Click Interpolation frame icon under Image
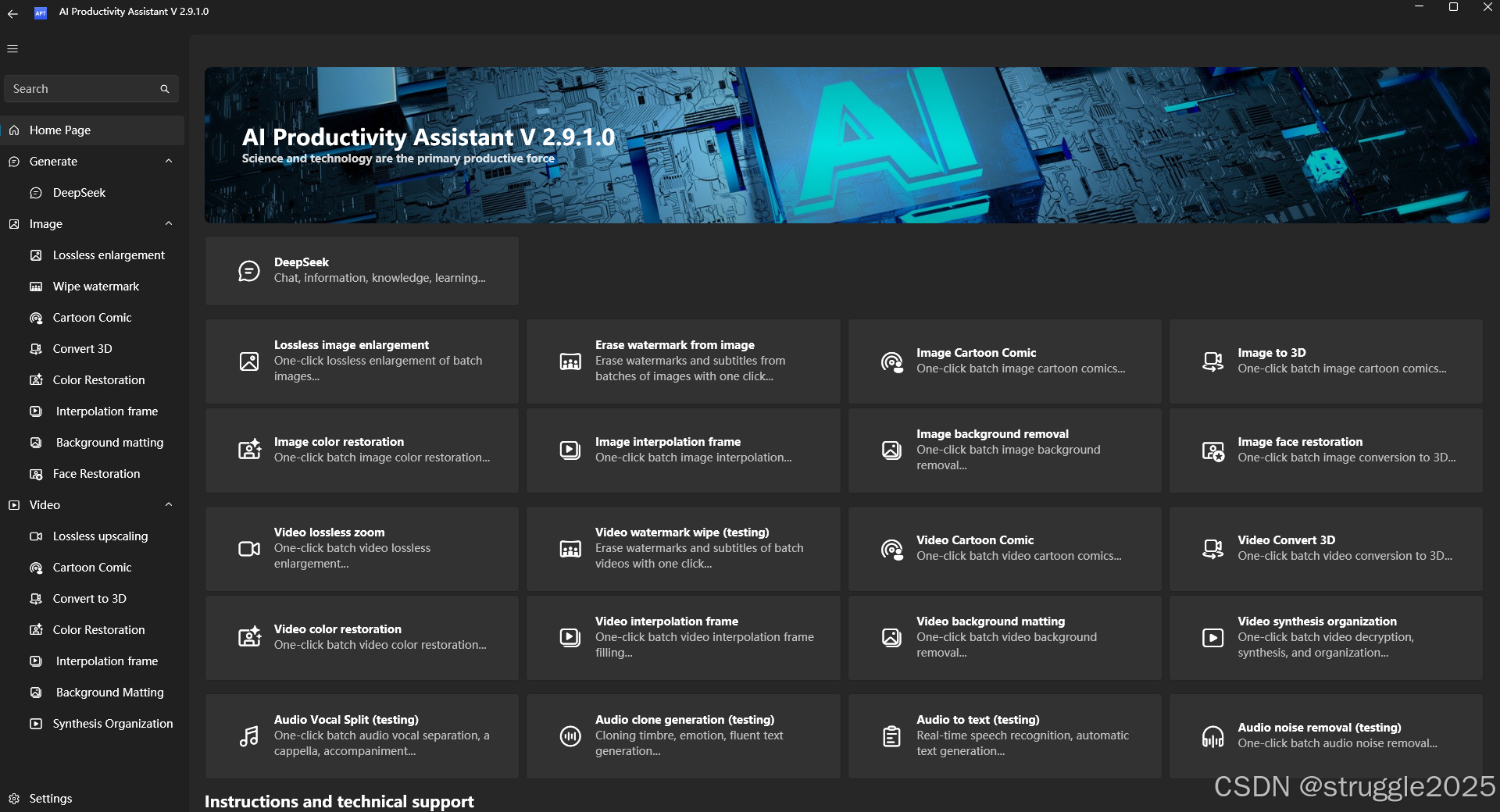 (x=36, y=411)
